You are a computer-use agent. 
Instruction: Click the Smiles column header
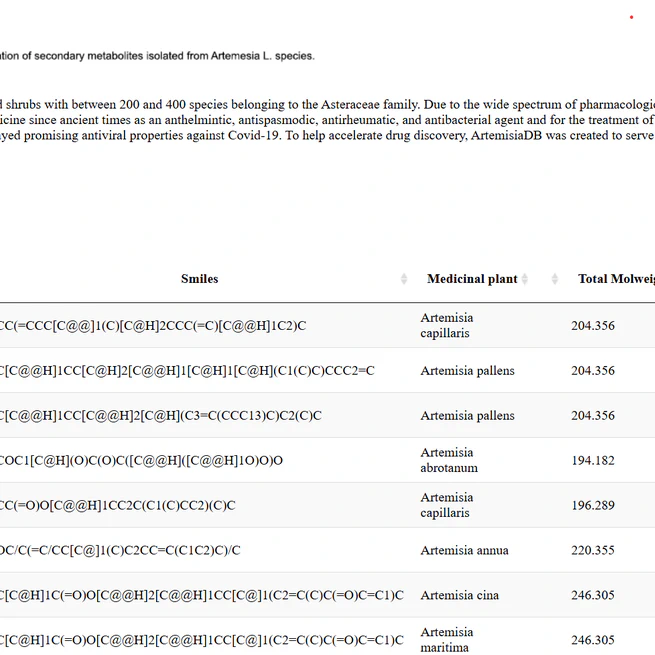(x=199, y=279)
